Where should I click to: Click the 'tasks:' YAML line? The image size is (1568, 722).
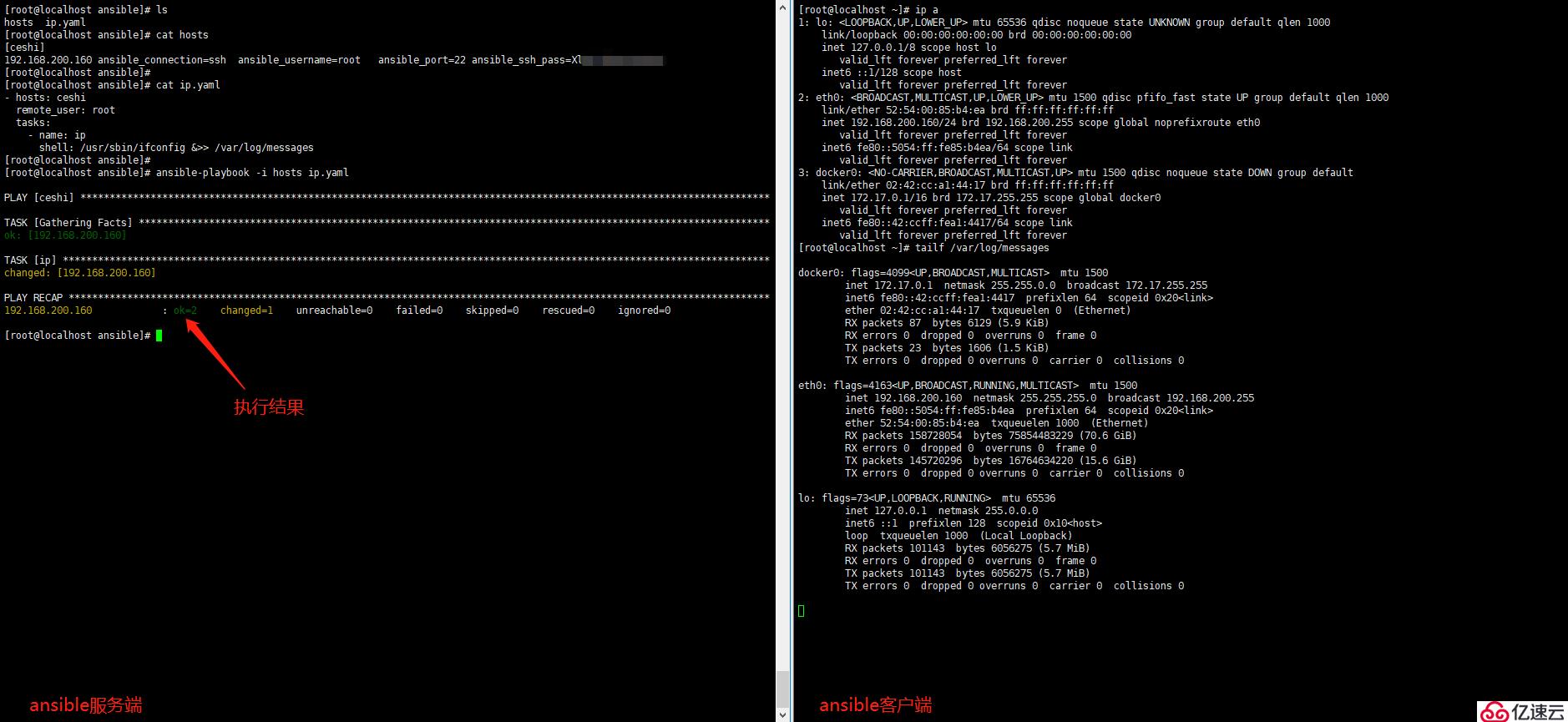pos(33,123)
